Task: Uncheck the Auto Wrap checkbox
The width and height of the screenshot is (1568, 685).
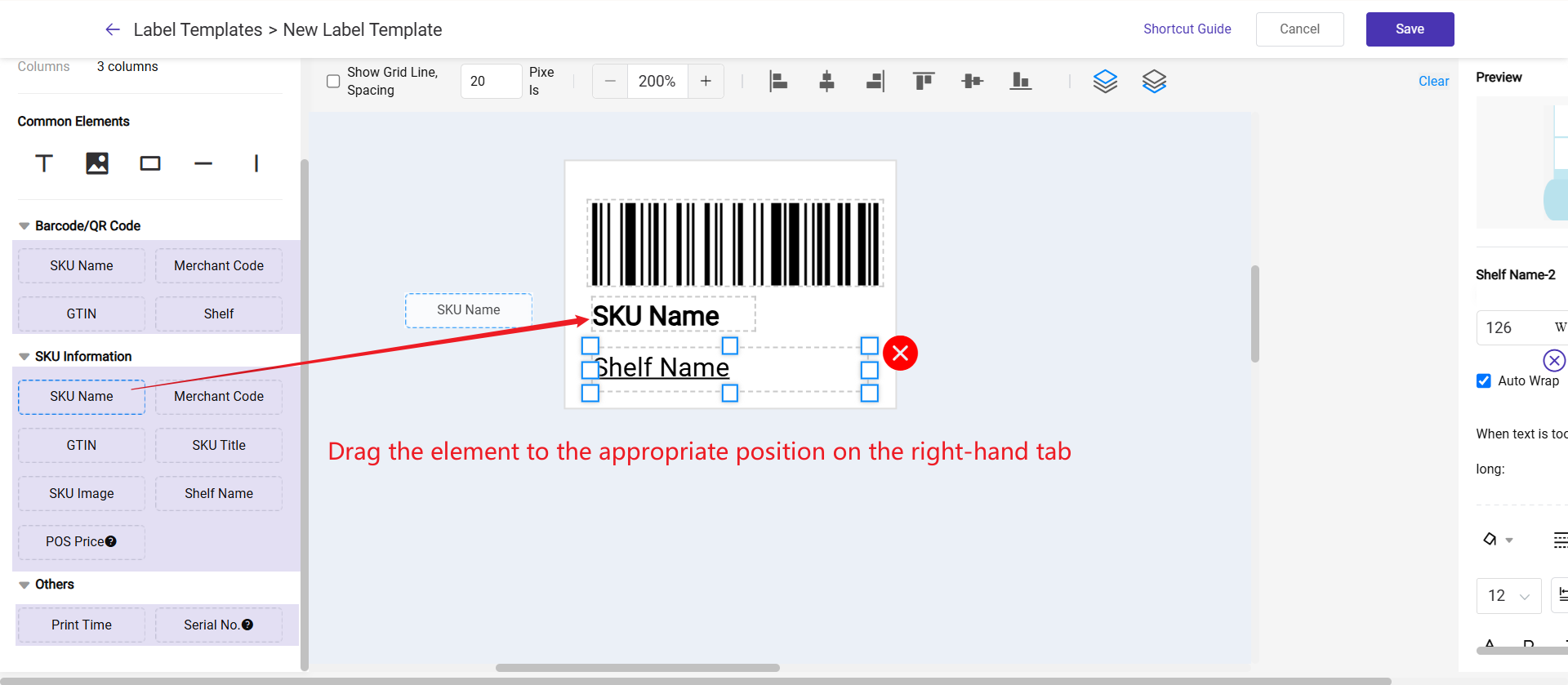Action: pyautogui.click(x=1484, y=380)
